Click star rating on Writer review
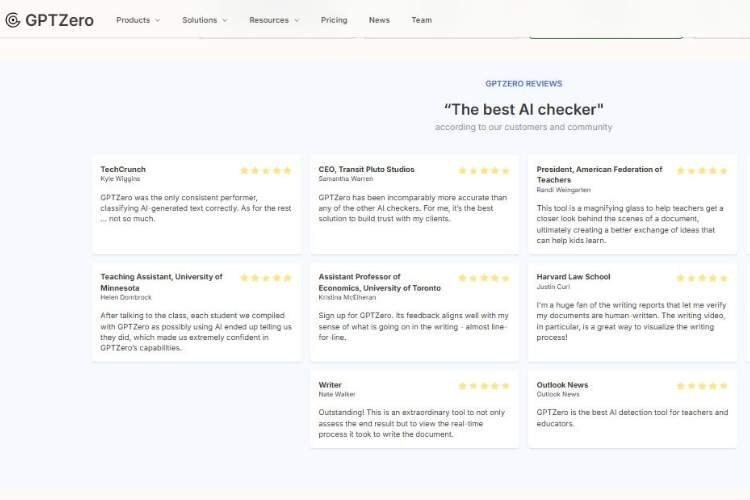 click(484, 386)
